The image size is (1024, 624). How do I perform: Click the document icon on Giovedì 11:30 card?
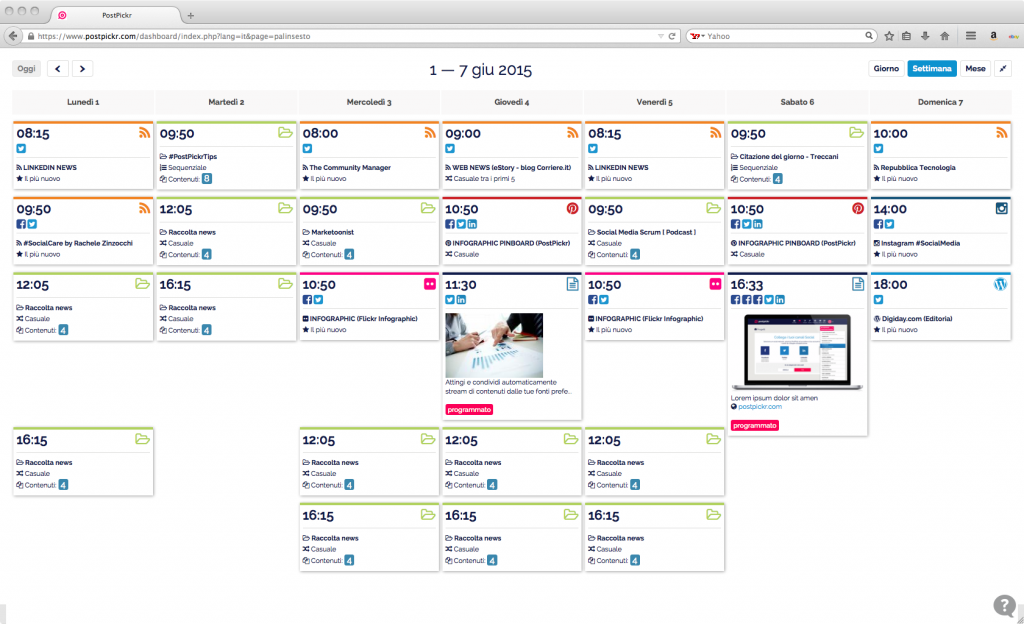click(x=573, y=284)
